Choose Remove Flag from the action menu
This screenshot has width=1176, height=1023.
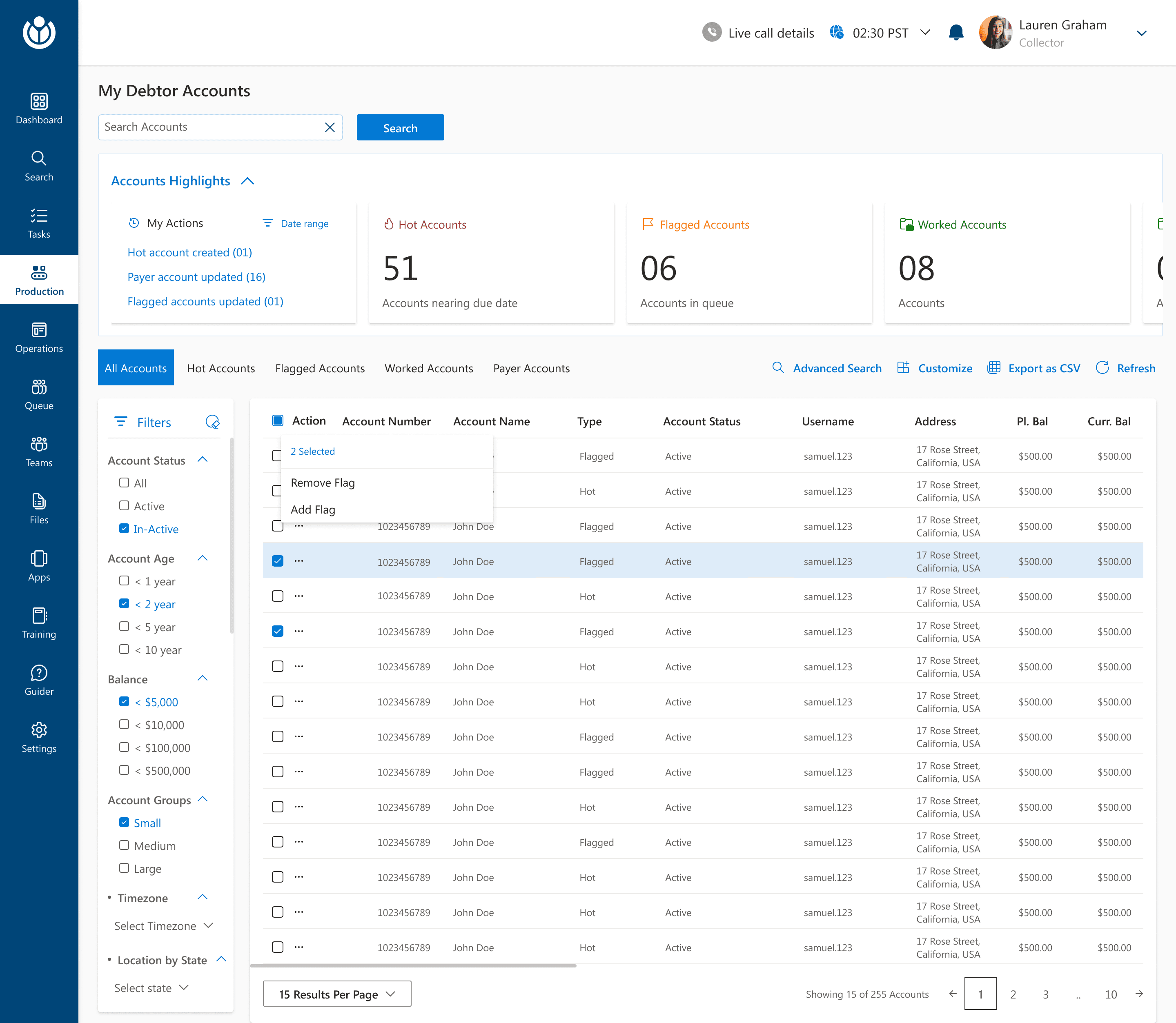(x=323, y=483)
